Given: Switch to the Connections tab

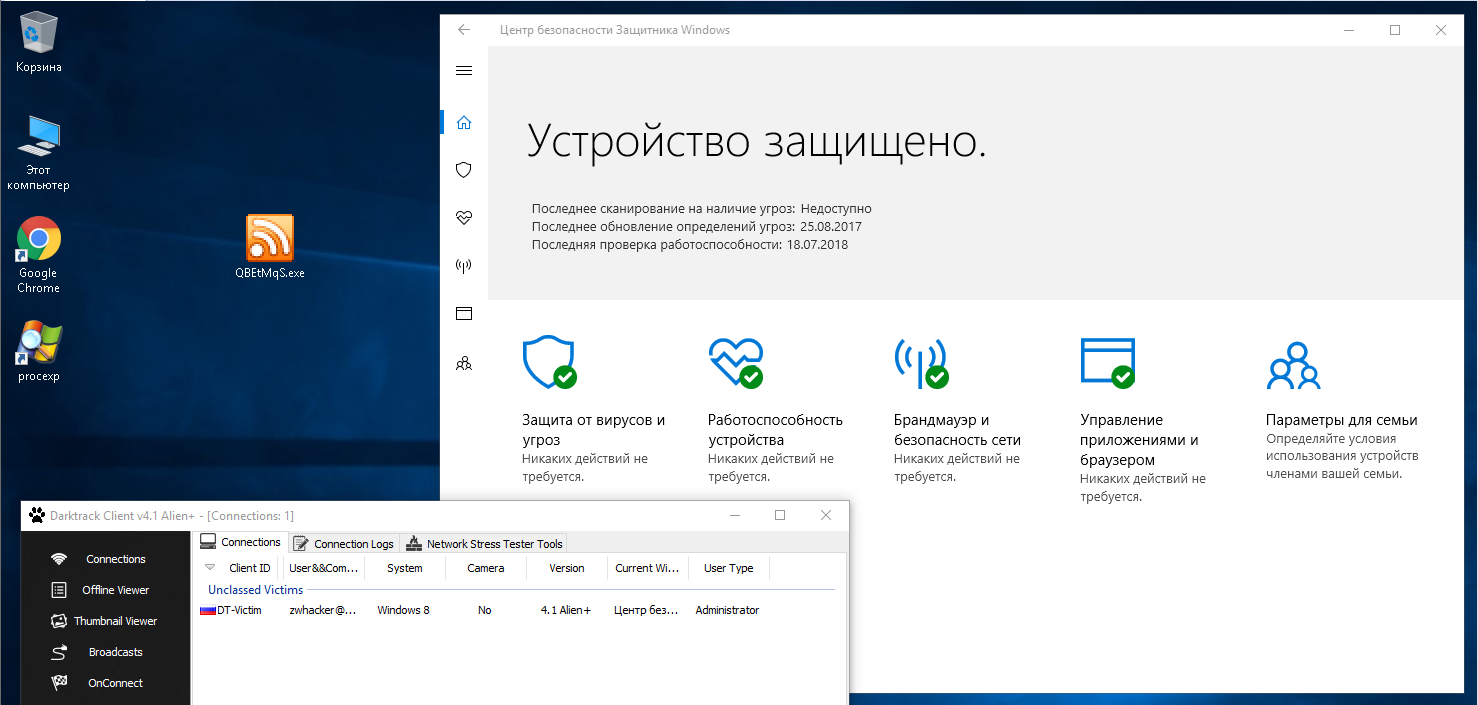Looking at the screenshot, I should pos(241,542).
